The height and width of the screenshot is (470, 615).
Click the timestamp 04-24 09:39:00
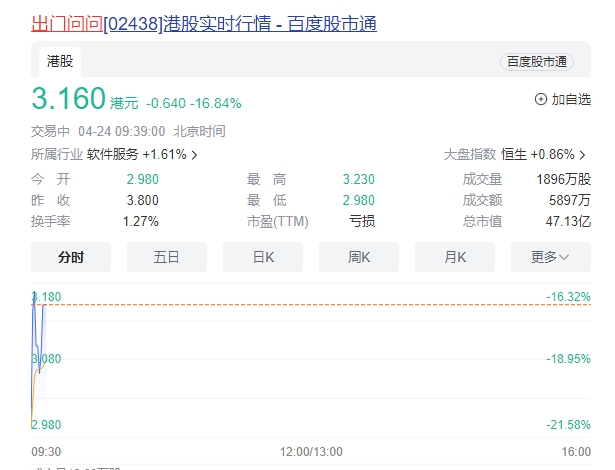click(x=122, y=131)
